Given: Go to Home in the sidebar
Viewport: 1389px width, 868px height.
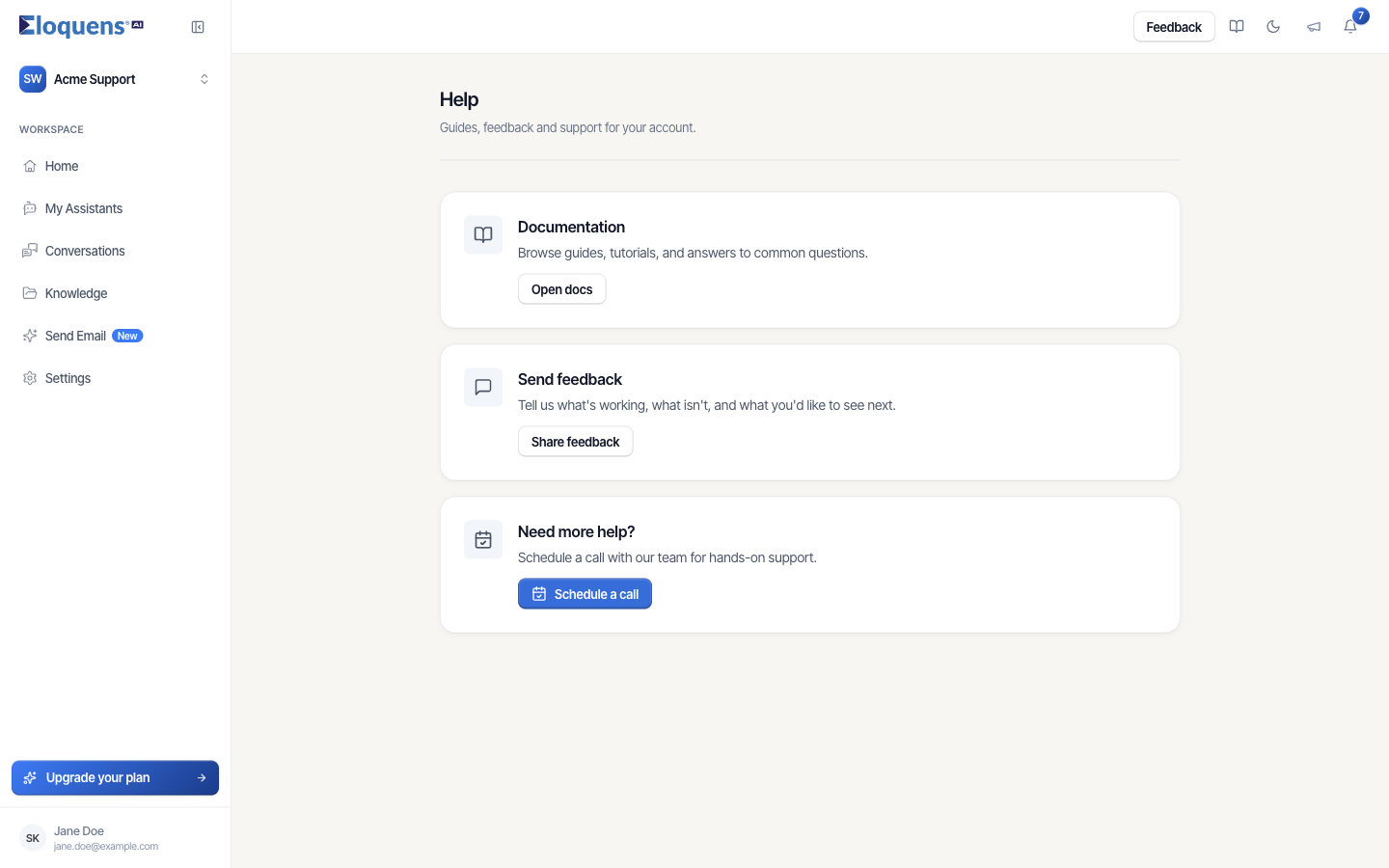Looking at the screenshot, I should [115, 166].
